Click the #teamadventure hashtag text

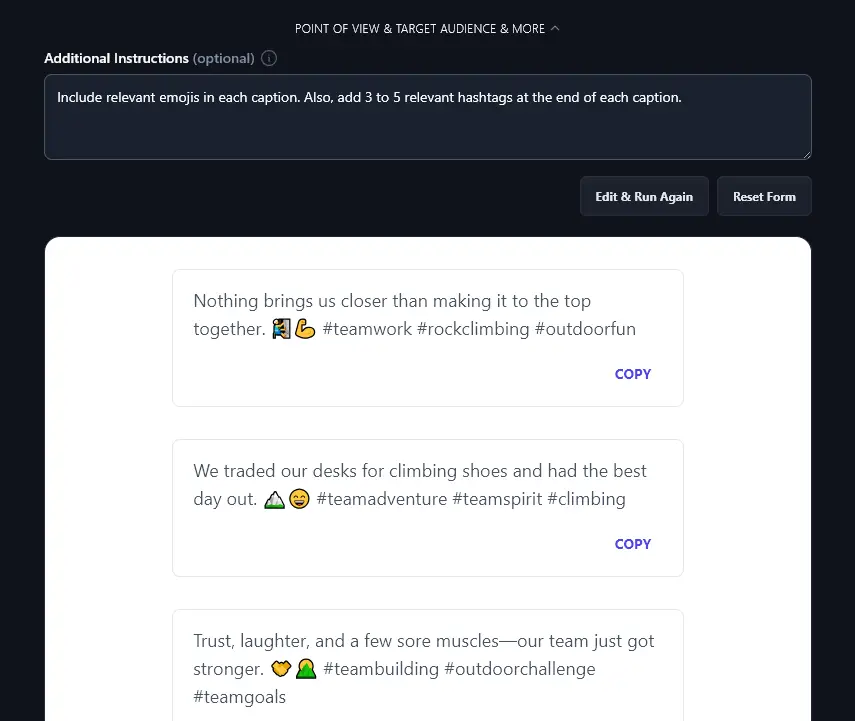click(x=382, y=499)
